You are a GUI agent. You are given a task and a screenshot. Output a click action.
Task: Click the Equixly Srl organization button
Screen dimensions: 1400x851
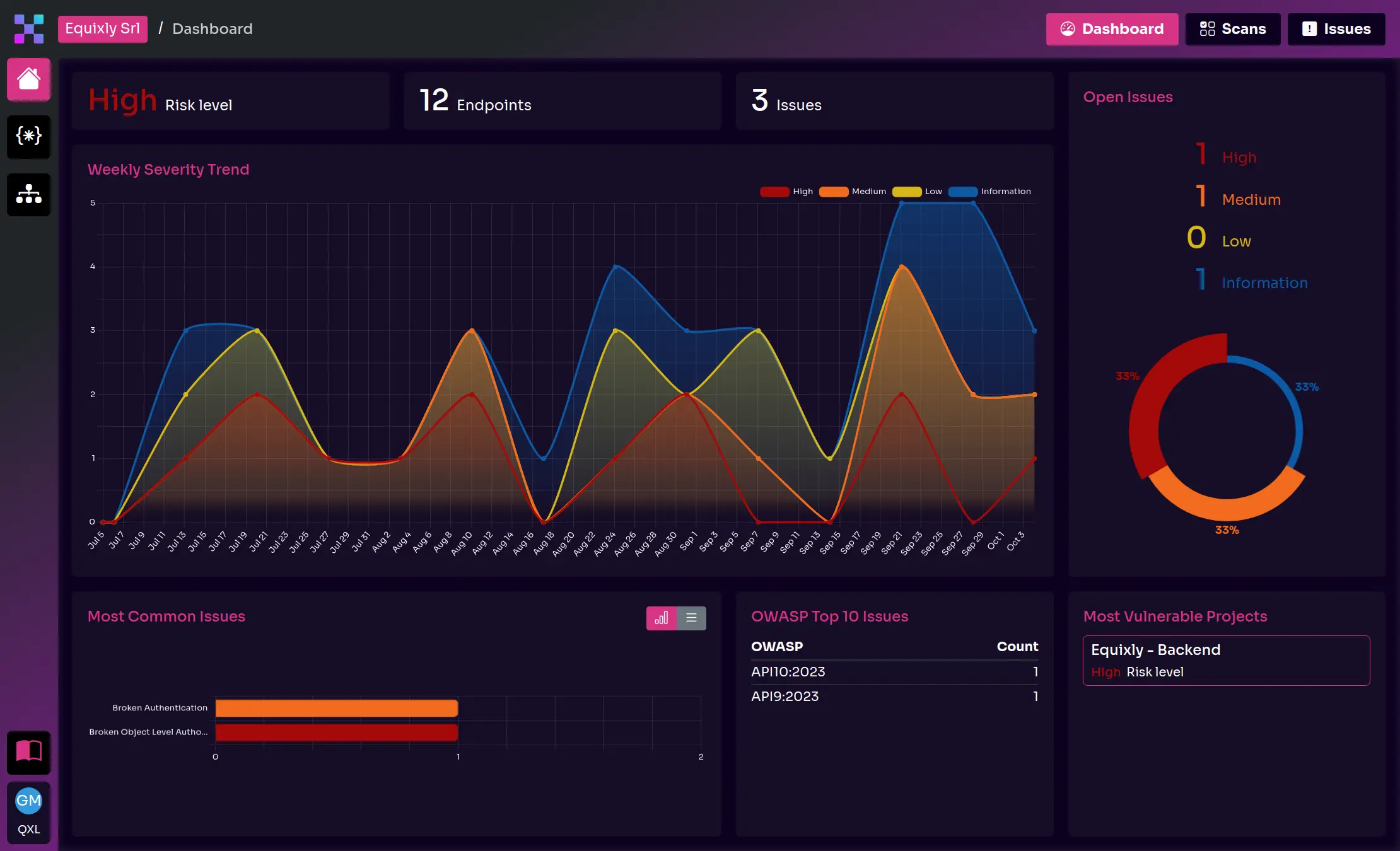(103, 29)
